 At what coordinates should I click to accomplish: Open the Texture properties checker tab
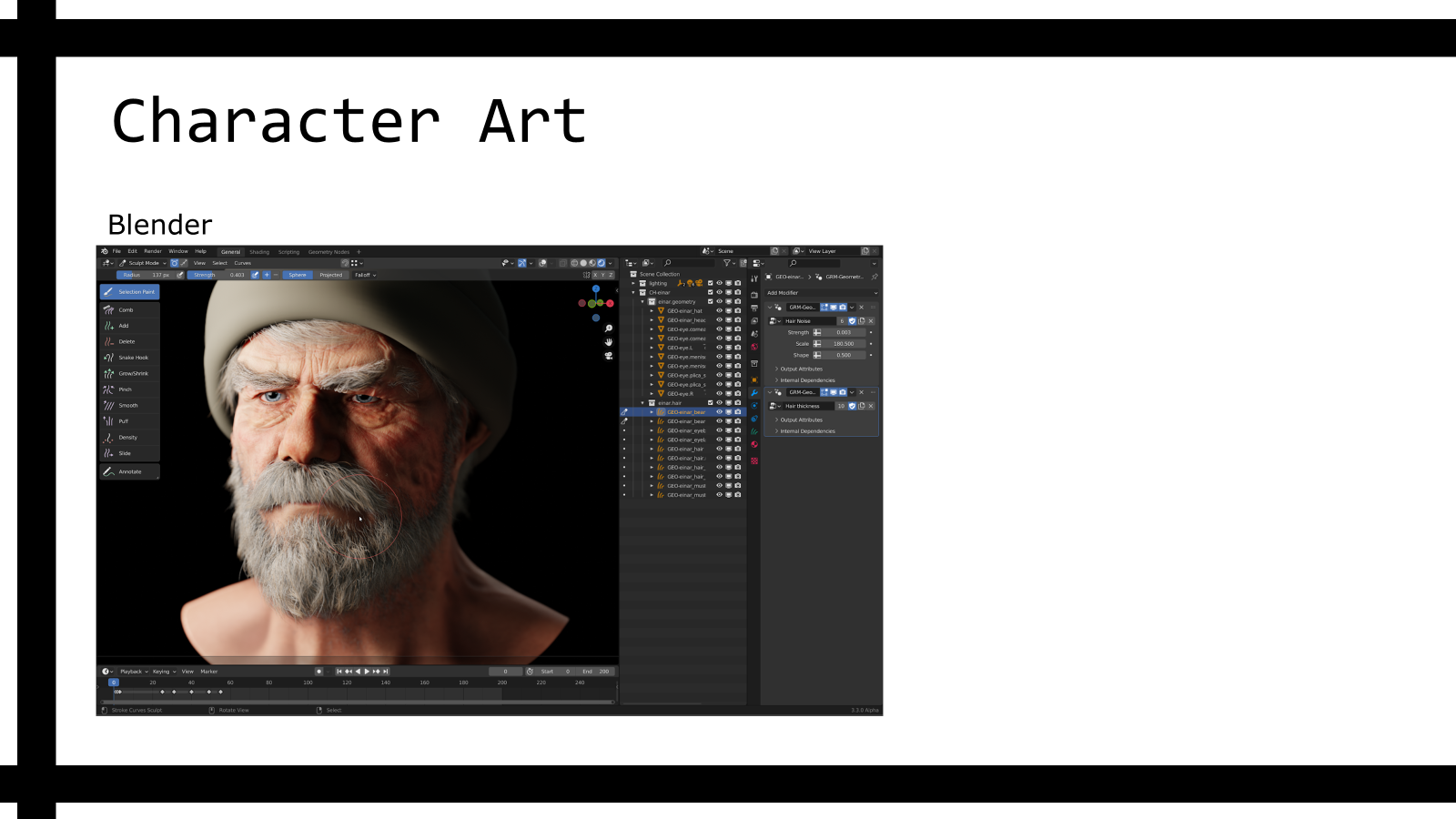(x=754, y=460)
